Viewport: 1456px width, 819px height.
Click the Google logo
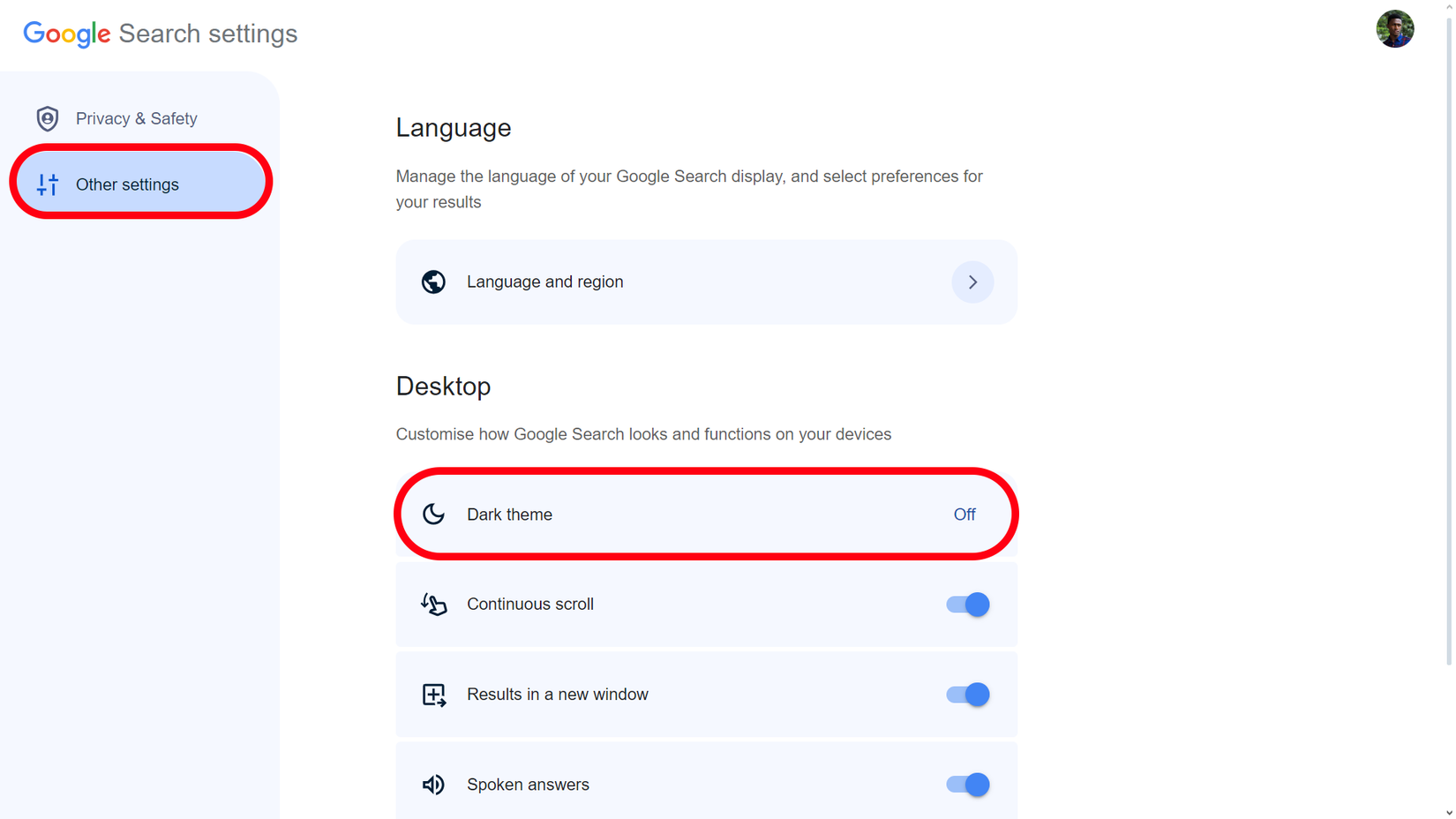coord(67,34)
